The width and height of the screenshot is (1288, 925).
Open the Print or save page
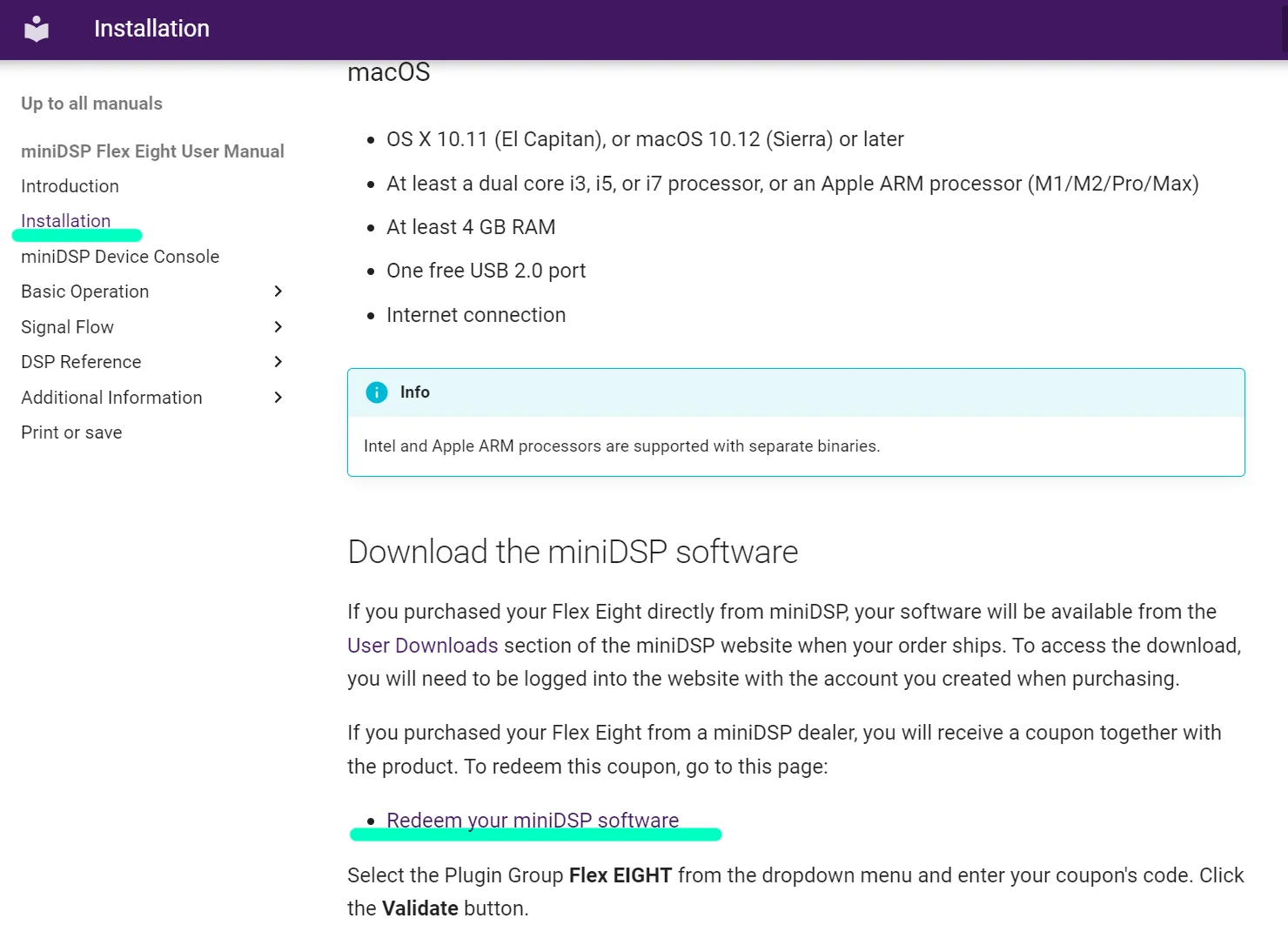(x=71, y=432)
